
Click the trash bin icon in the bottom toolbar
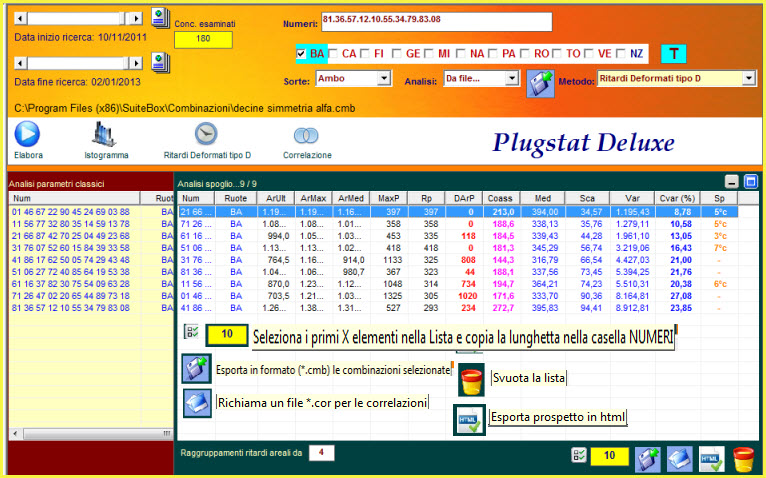[x=744, y=460]
